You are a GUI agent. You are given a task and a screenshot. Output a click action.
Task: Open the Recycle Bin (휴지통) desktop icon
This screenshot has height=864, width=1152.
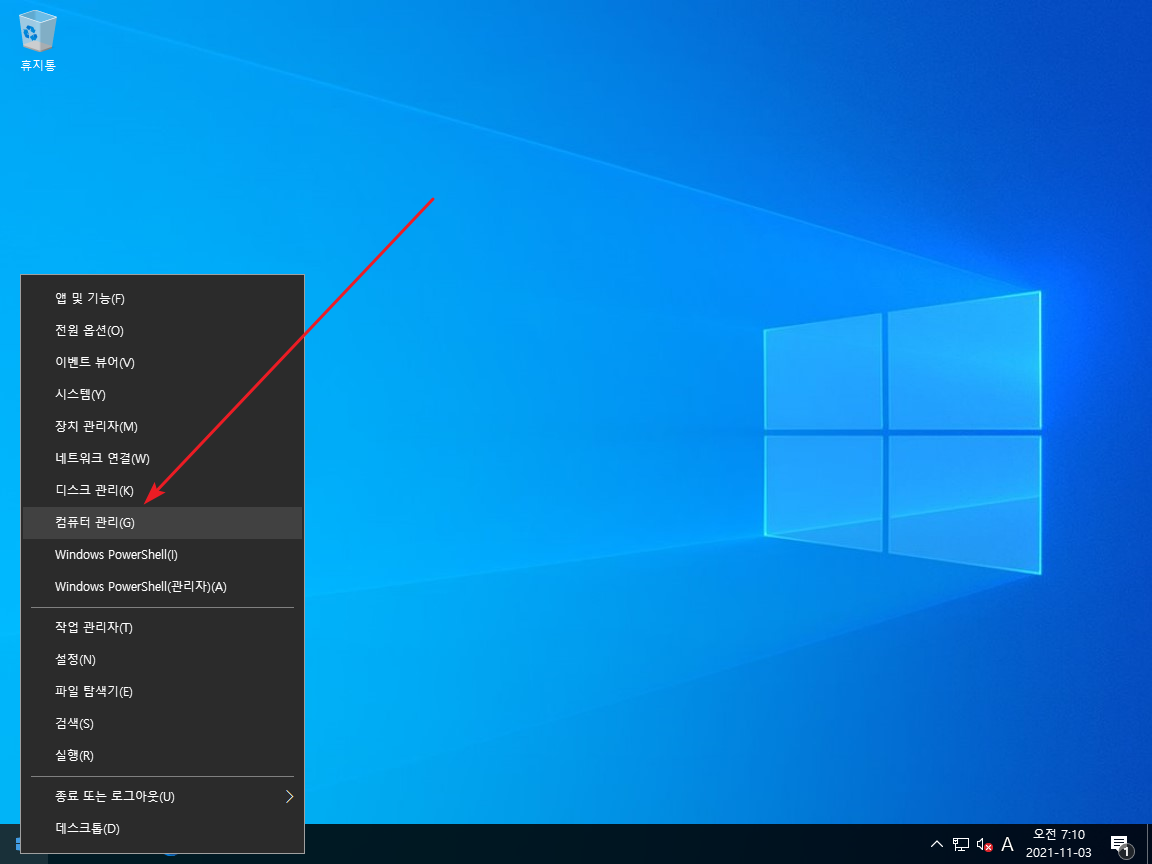(x=37, y=42)
